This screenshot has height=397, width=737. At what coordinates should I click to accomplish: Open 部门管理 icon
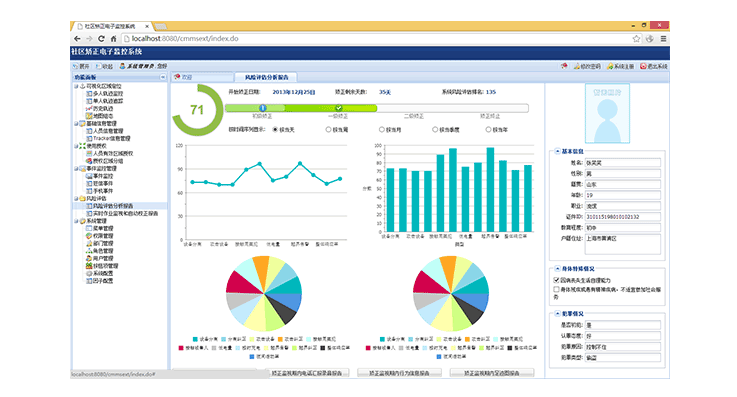89,243
